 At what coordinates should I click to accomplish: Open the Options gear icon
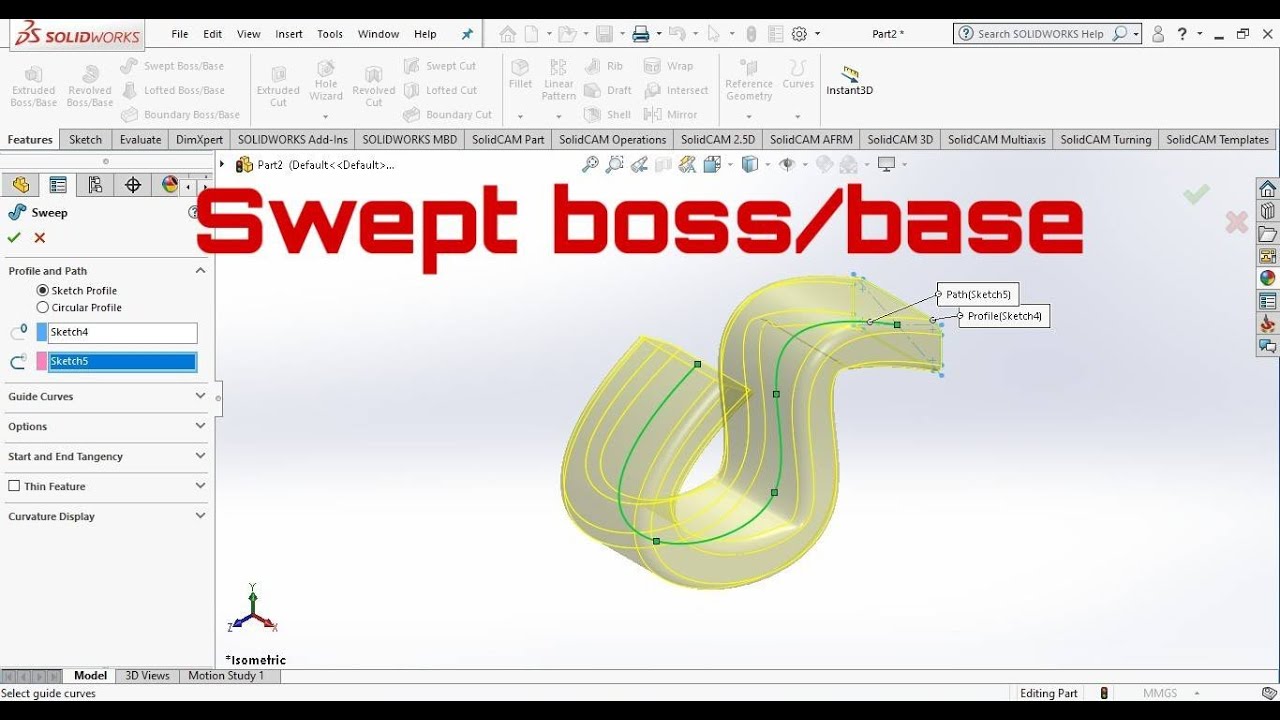click(799, 34)
